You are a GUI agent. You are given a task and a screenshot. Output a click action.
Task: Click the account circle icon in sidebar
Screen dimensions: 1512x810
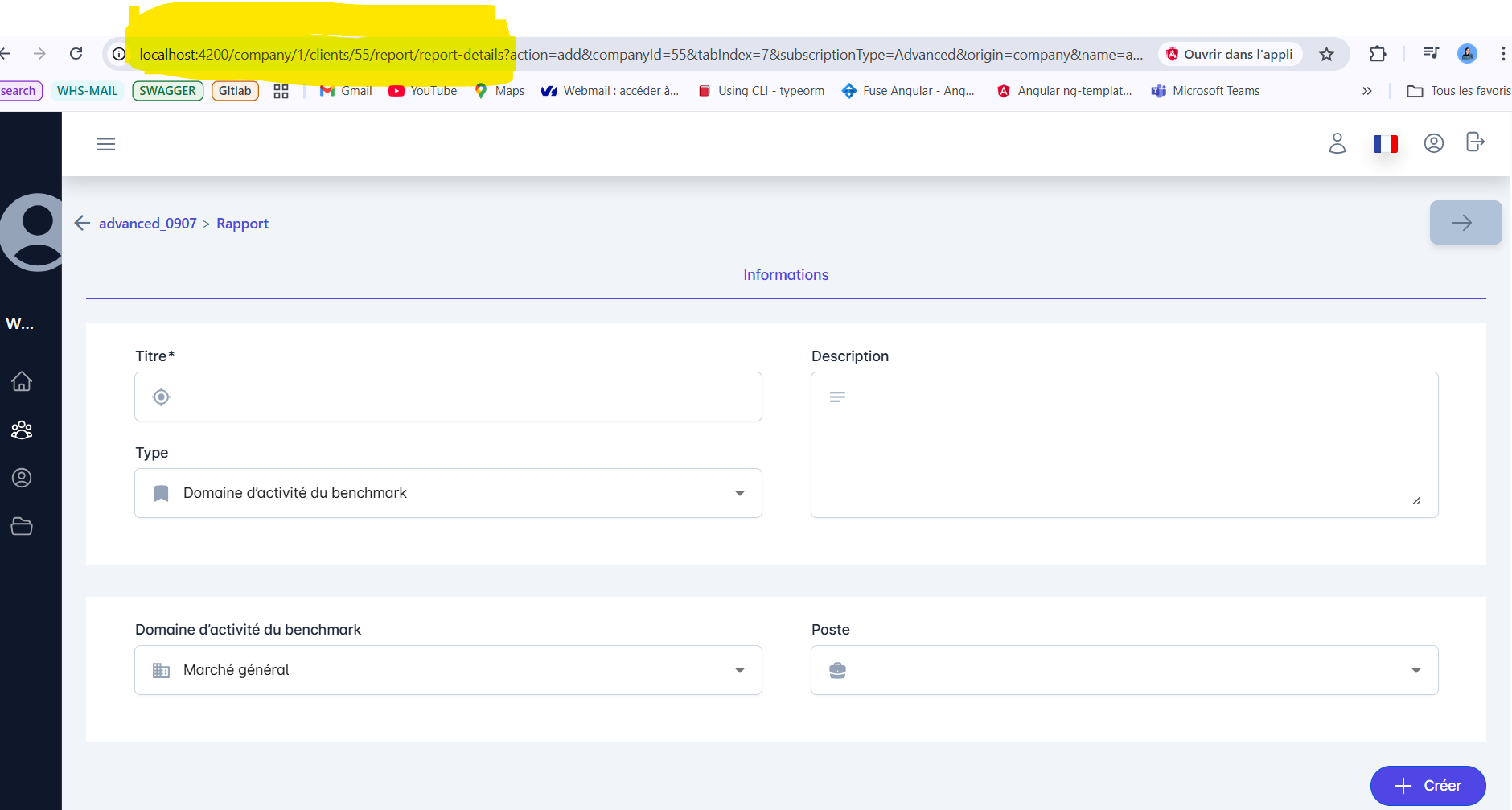pos(22,478)
